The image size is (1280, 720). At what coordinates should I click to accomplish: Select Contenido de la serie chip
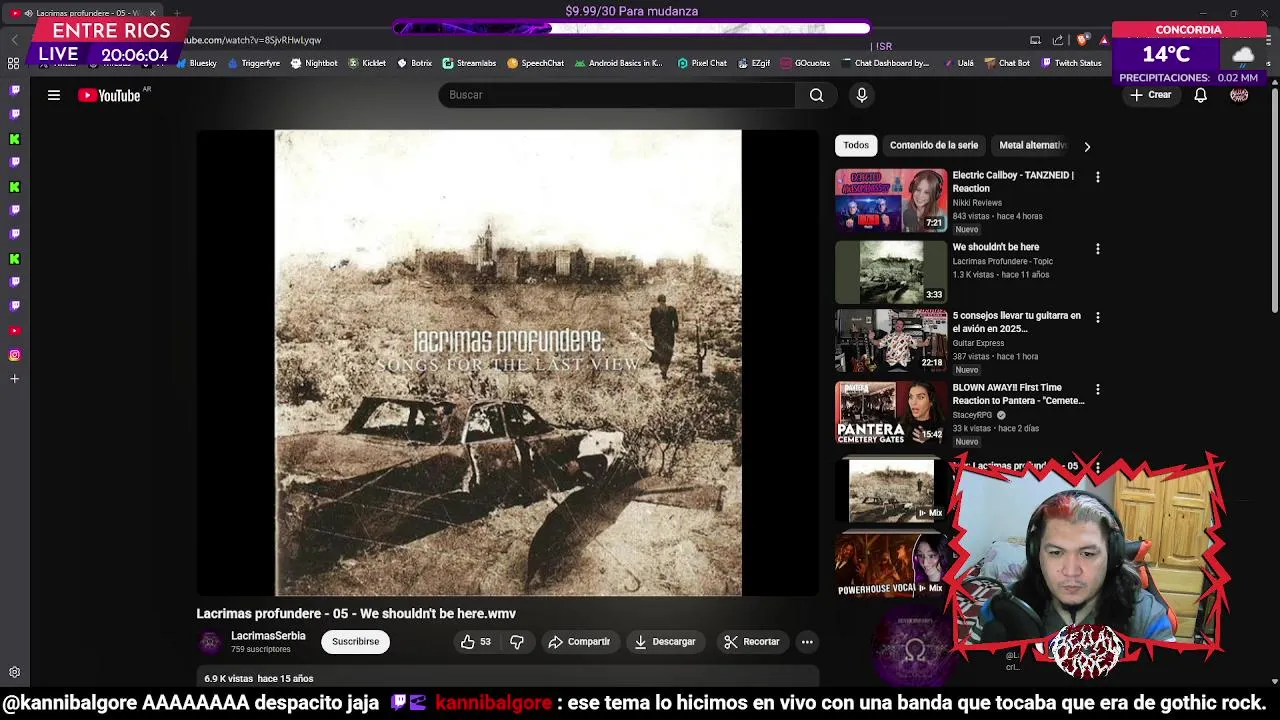click(934, 145)
